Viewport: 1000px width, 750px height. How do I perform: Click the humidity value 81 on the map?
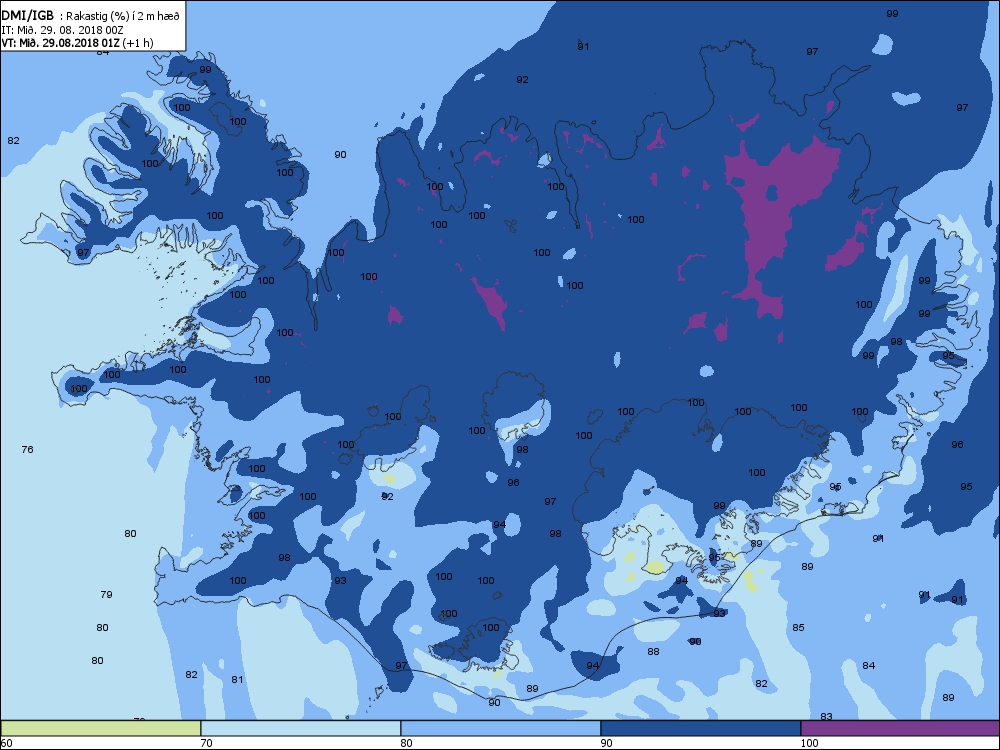[x=237, y=680]
